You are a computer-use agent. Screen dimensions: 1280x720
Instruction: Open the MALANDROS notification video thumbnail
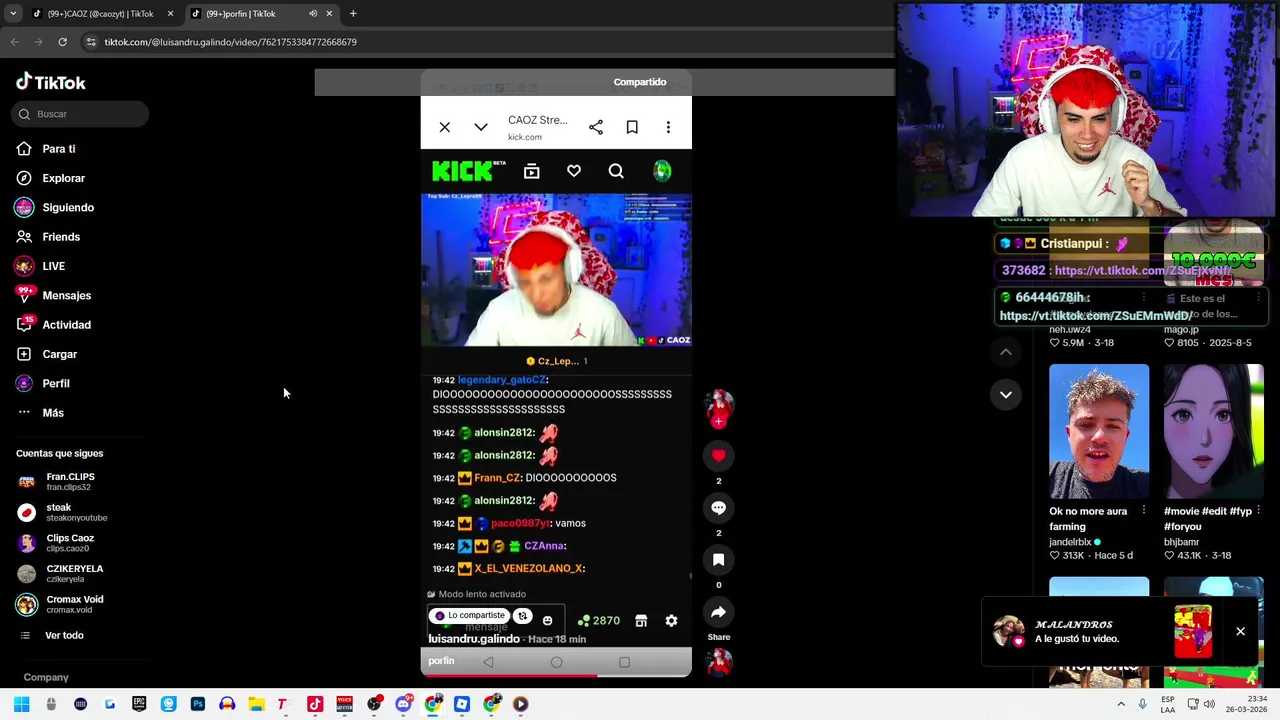pos(1193,631)
